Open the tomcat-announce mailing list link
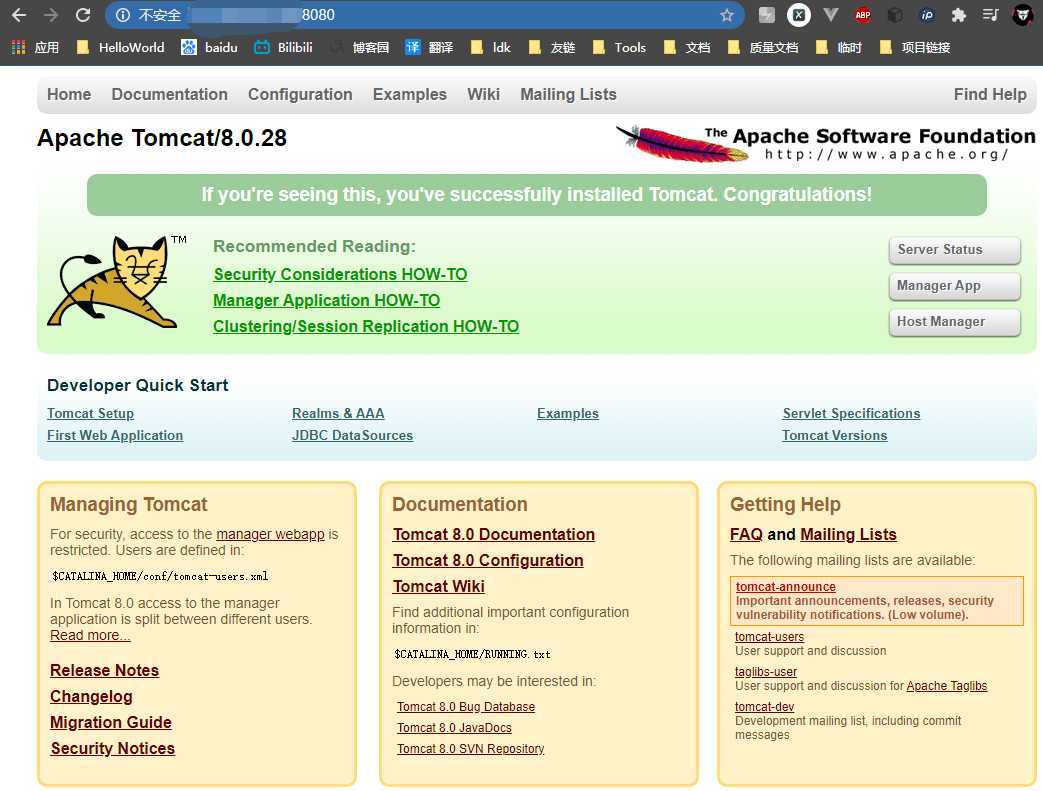This screenshot has width=1043, height=791. pyautogui.click(x=786, y=587)
